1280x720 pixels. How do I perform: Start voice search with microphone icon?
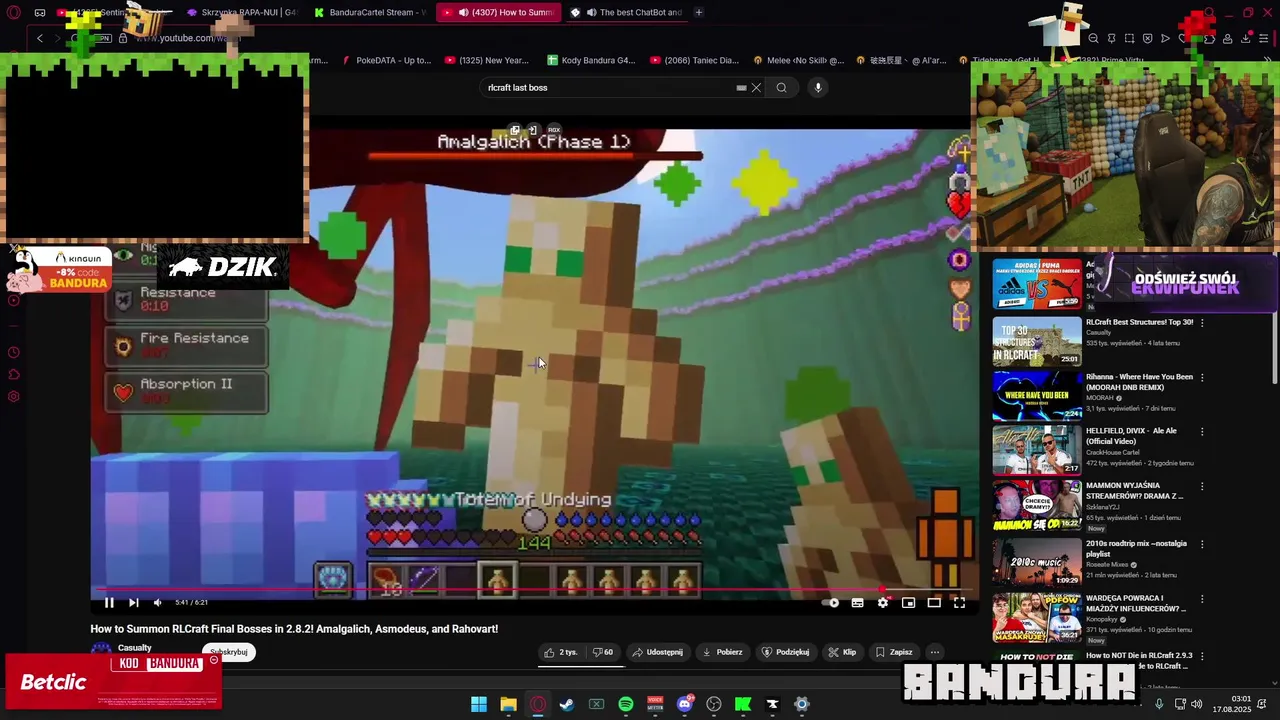click(818, 88)
